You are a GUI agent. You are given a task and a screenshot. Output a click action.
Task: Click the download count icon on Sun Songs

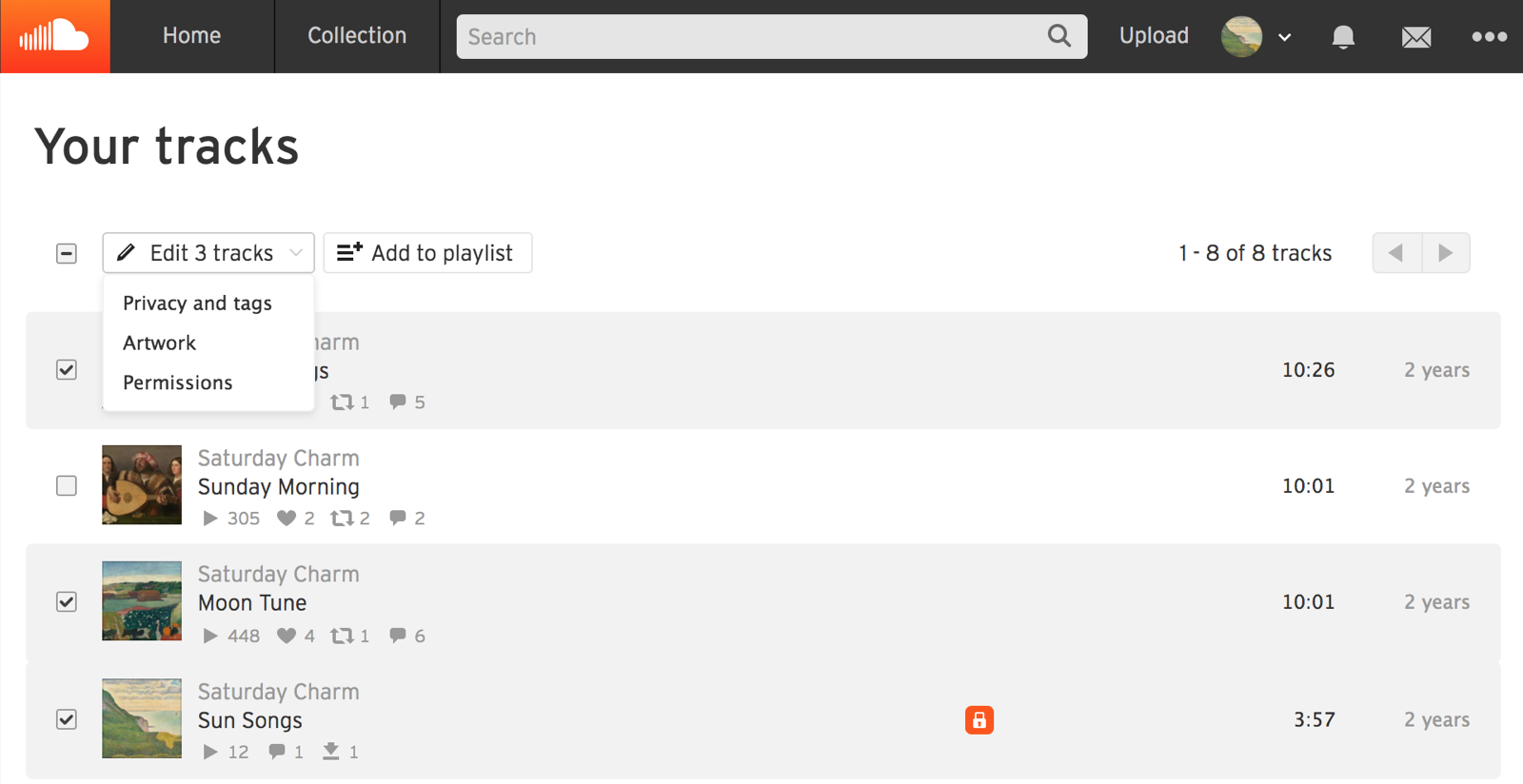click(x=331, y=751)
